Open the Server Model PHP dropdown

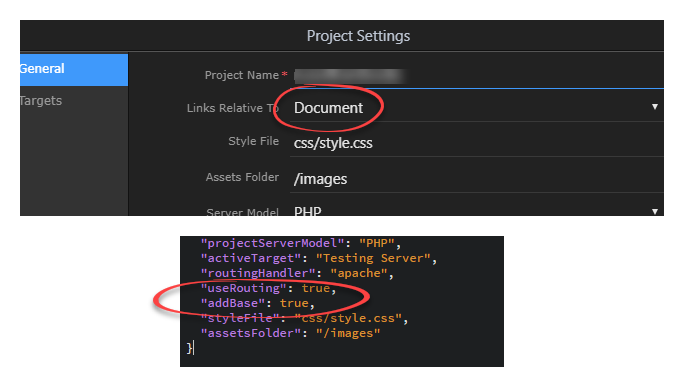coord(476,210)
